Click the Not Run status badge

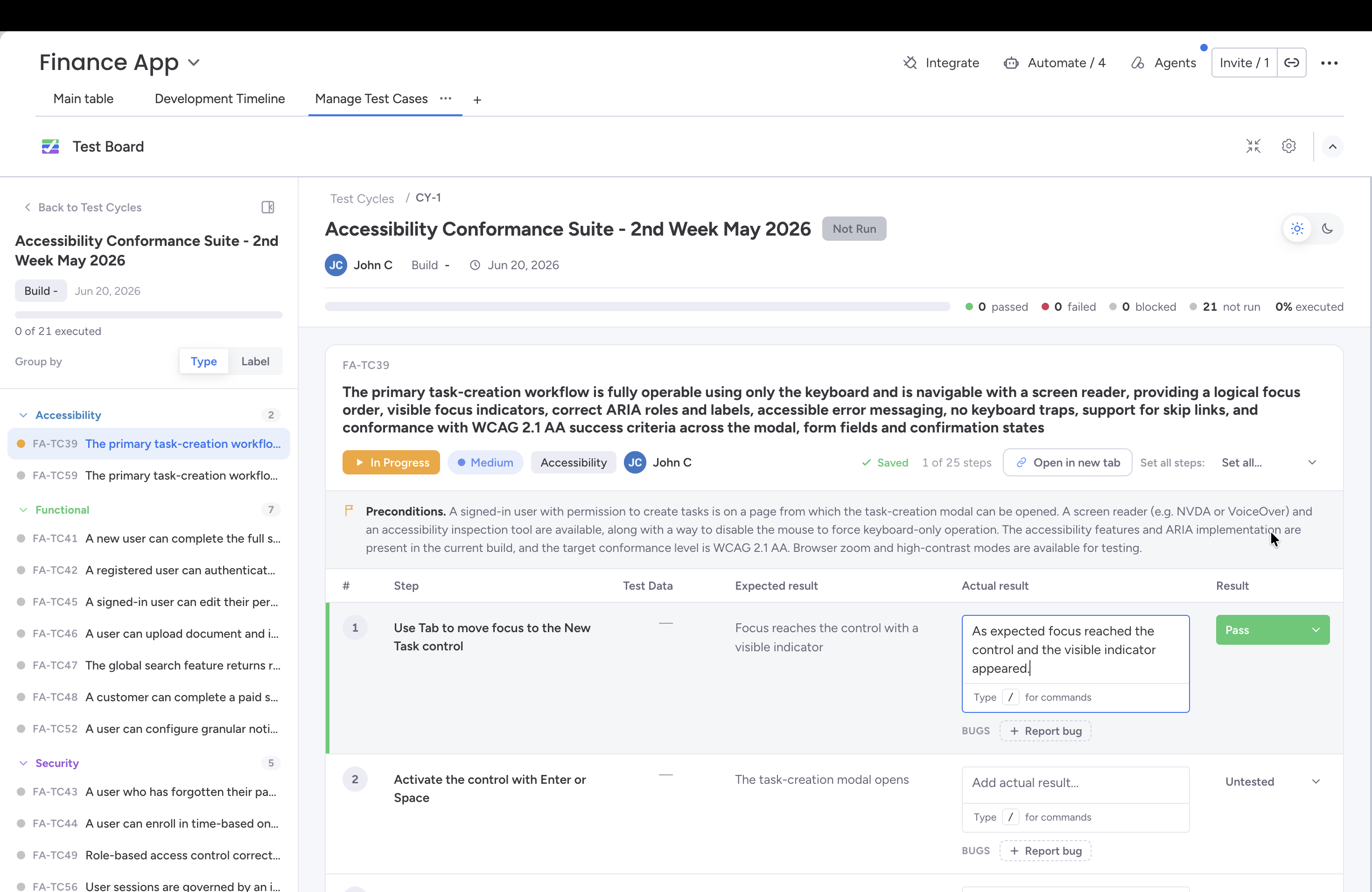[854, 229]
